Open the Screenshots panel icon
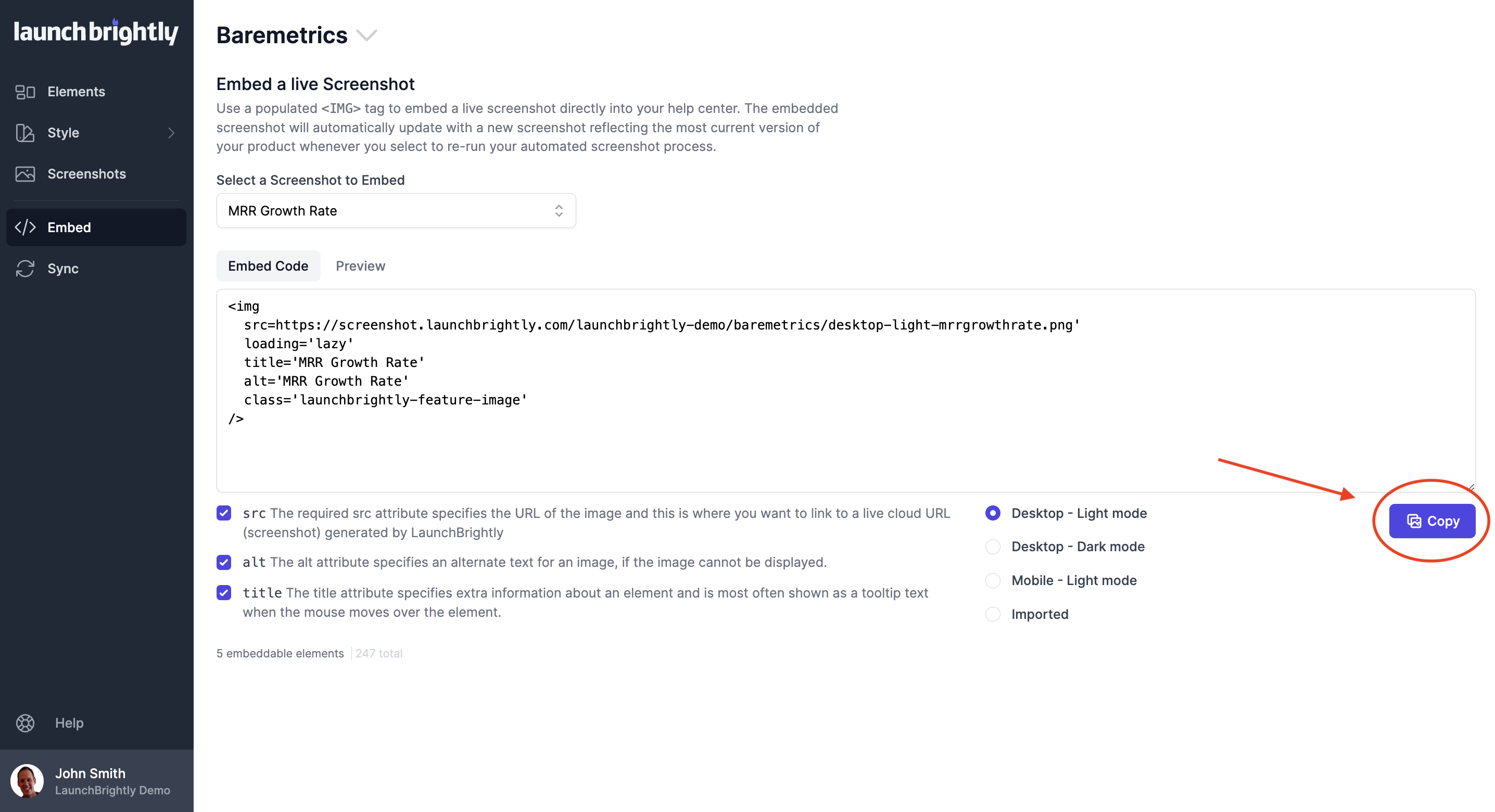This screenshot has height=812, width=1495. (x=24, y=173)
